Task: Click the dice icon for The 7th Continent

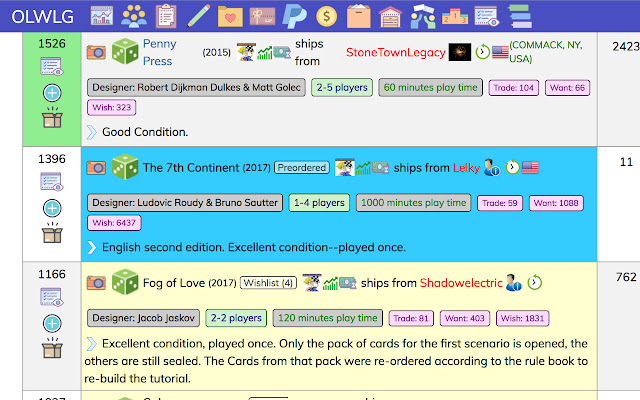Action: (125, 167)
